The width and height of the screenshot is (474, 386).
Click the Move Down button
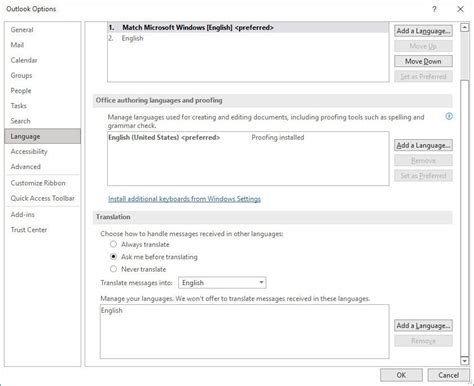423,61
